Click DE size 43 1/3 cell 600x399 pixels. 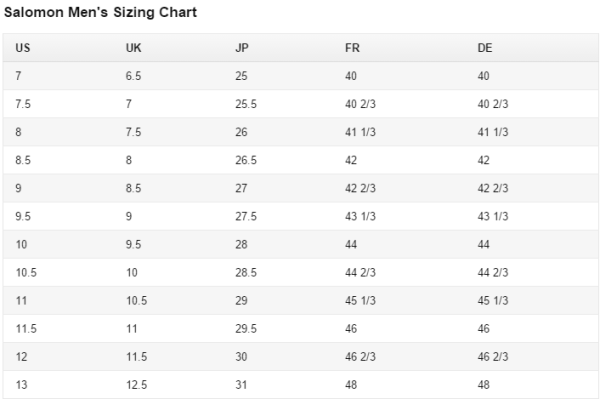tap(493, 216)
